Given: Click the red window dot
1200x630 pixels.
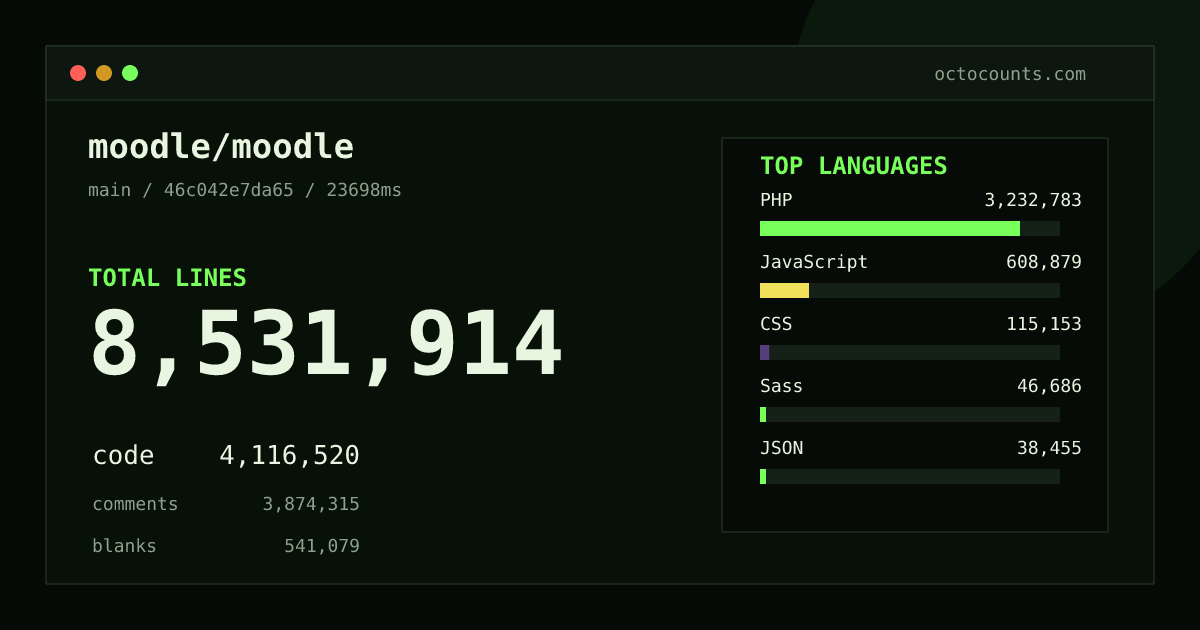Looking at the screenshot, I should pos(78,73).
